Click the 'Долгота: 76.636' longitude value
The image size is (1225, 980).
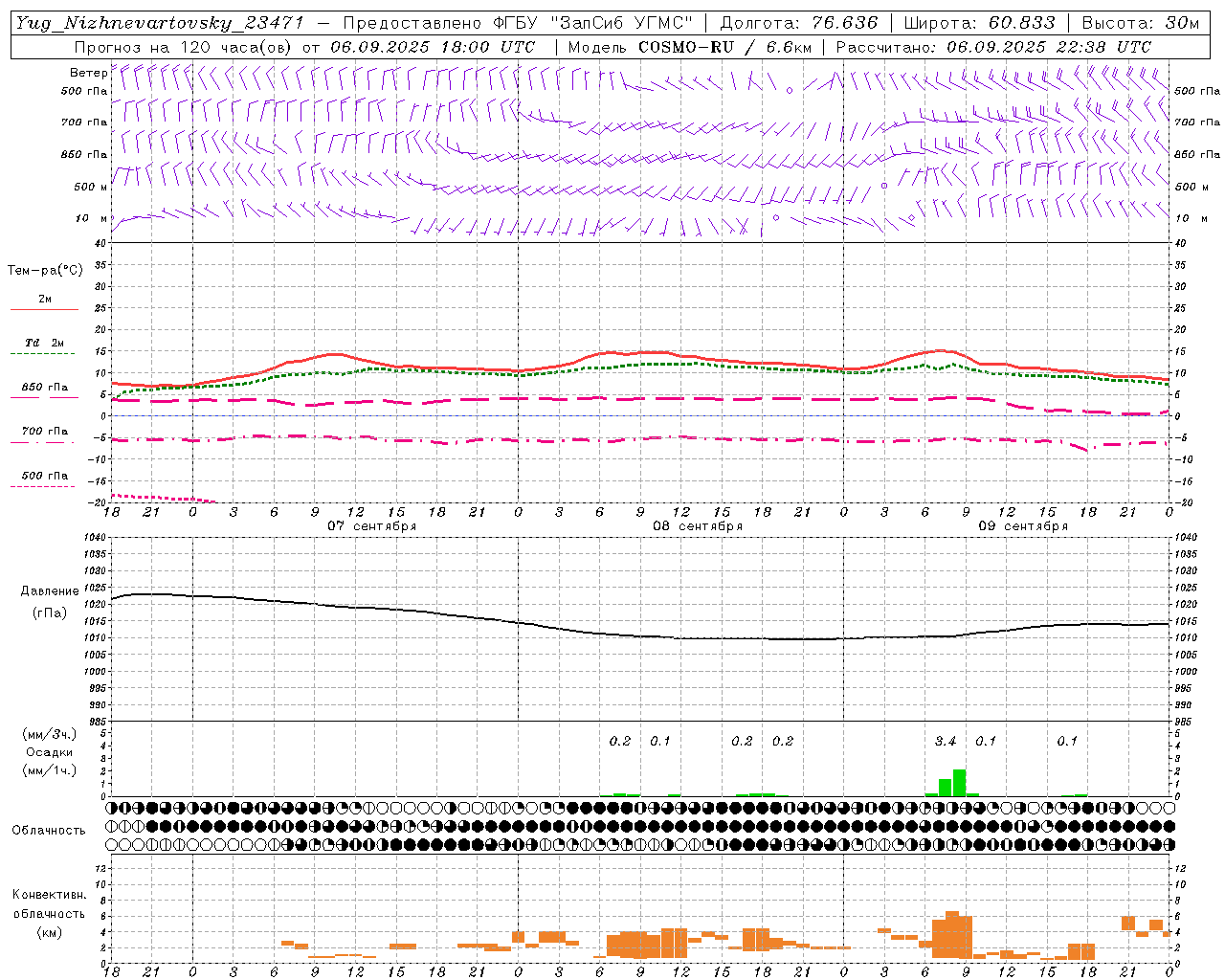pyautogui.click(x=798, y=23)
